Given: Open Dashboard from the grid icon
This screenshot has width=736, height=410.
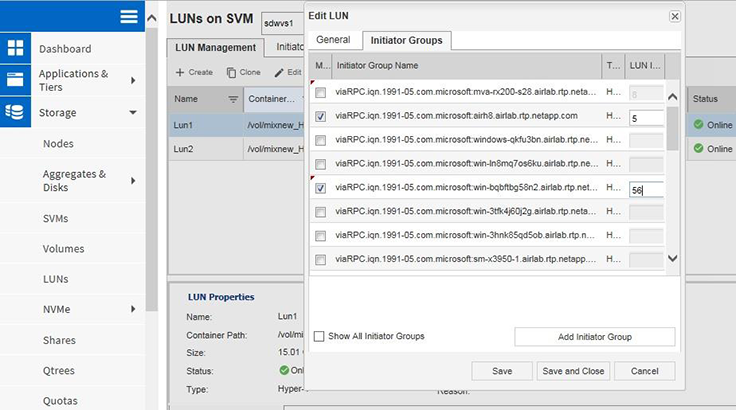Looking at the screenshot, I should (x=15, y=48).
